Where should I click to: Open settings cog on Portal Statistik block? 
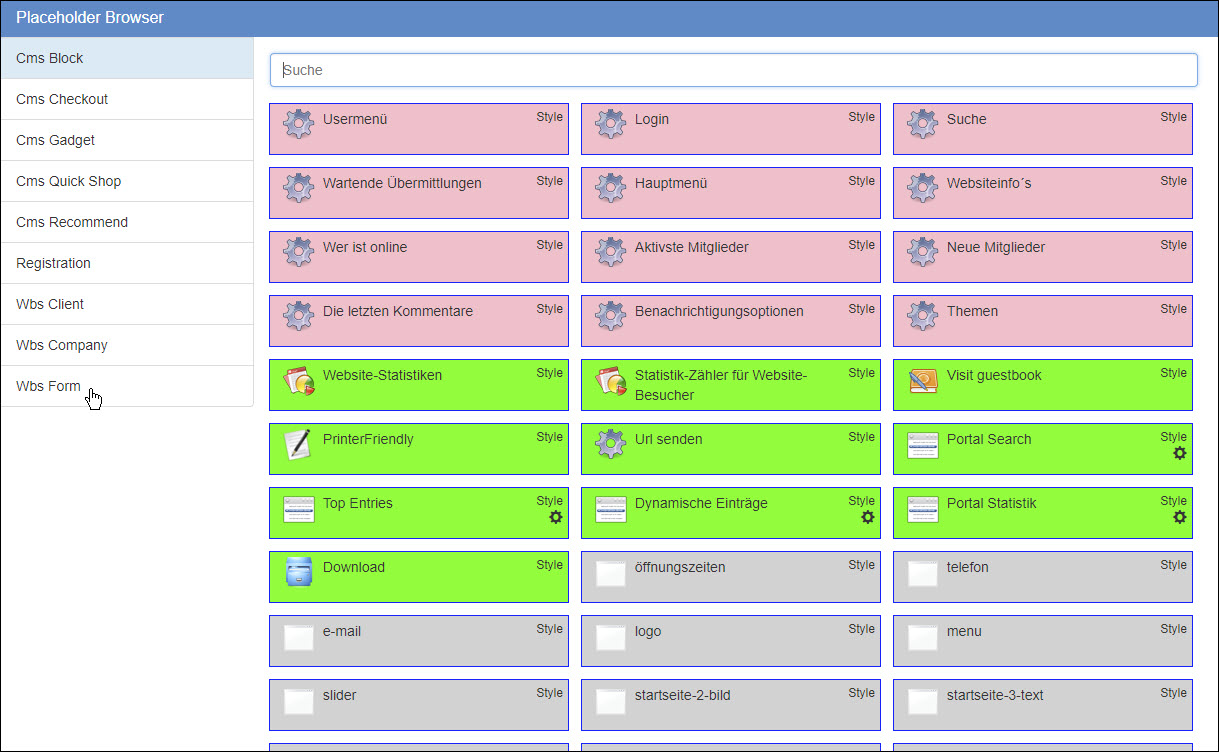(x=1180, y=517)
